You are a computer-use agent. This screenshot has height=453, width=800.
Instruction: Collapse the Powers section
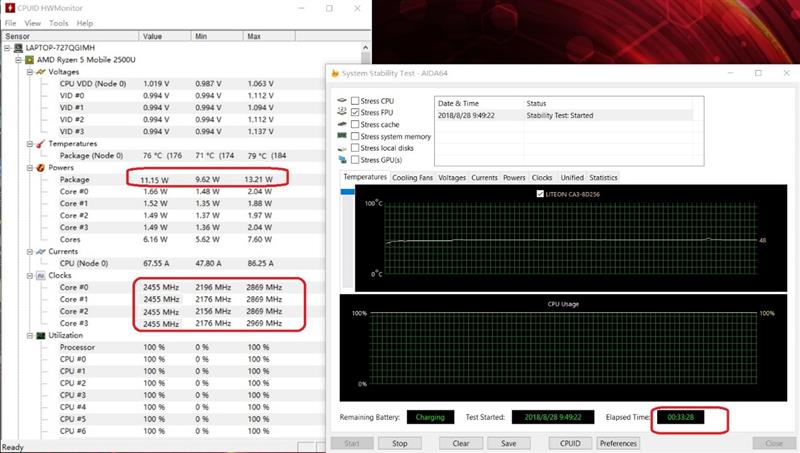tap(30, 168)
